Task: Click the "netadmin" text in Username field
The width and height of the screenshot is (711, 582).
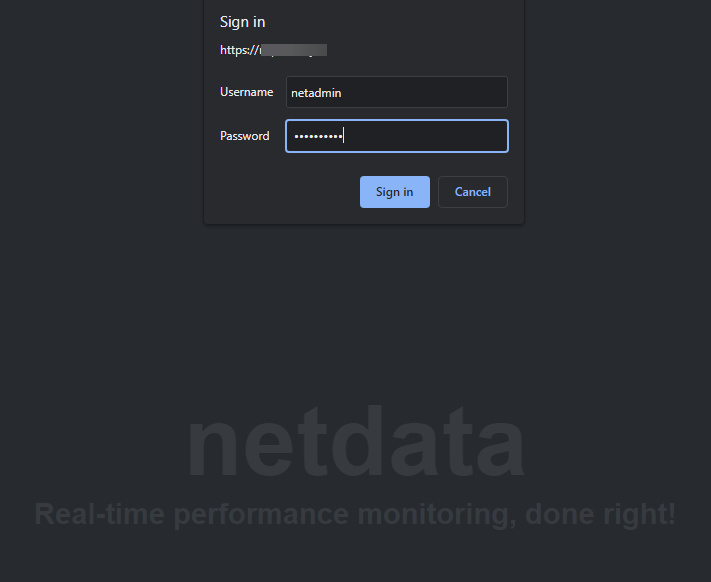Action: point(317,93)
